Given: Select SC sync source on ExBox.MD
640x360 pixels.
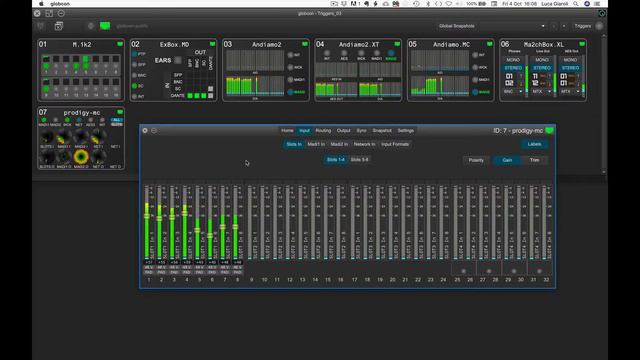Looking at the screenshot, I should click(134, 86).
